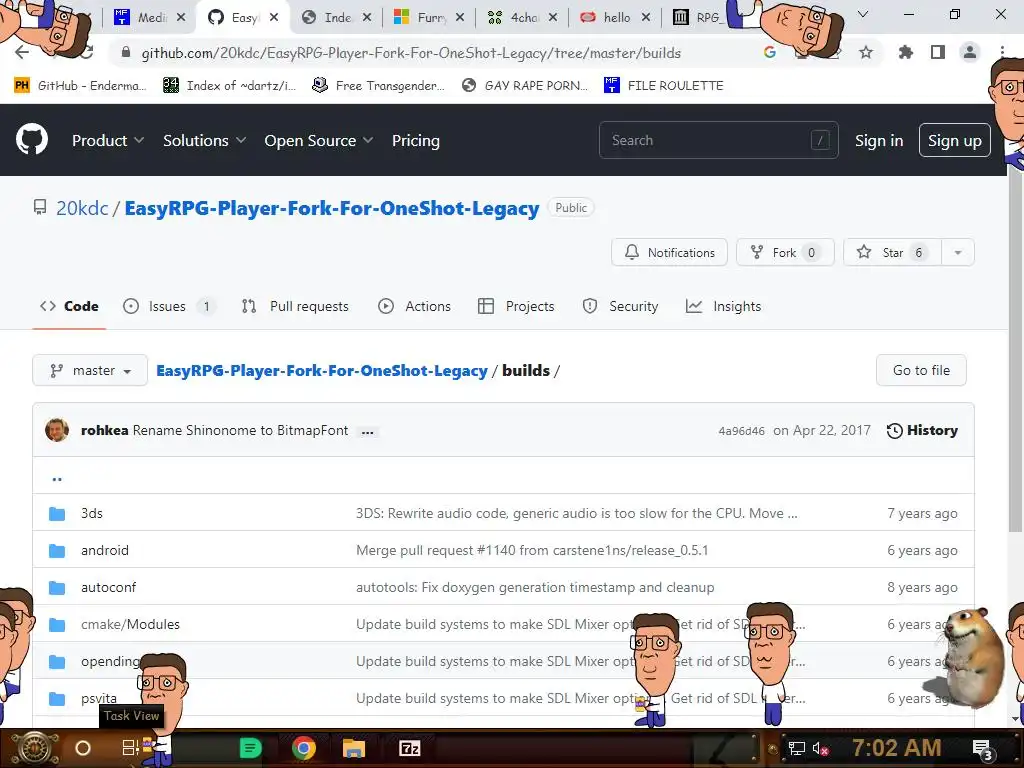Screen dimensions: 1024x768
Task: Switch to the Security tab
Action: (x=620, y=306)
